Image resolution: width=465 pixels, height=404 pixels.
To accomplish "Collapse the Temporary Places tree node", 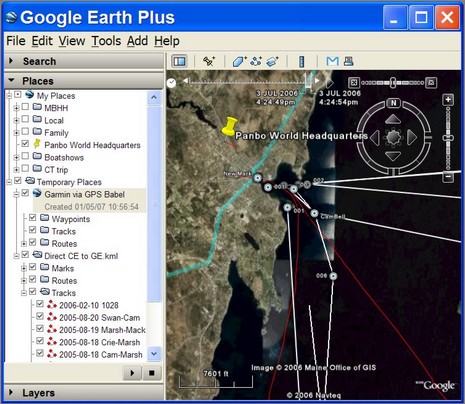I will (9, 182).
